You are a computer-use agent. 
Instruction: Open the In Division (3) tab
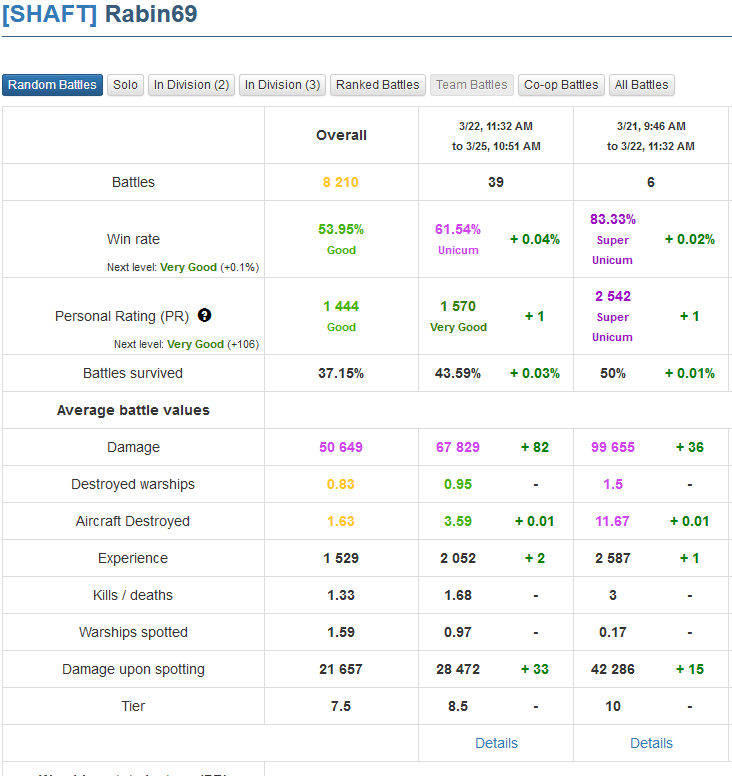click(x=282, y=85)
